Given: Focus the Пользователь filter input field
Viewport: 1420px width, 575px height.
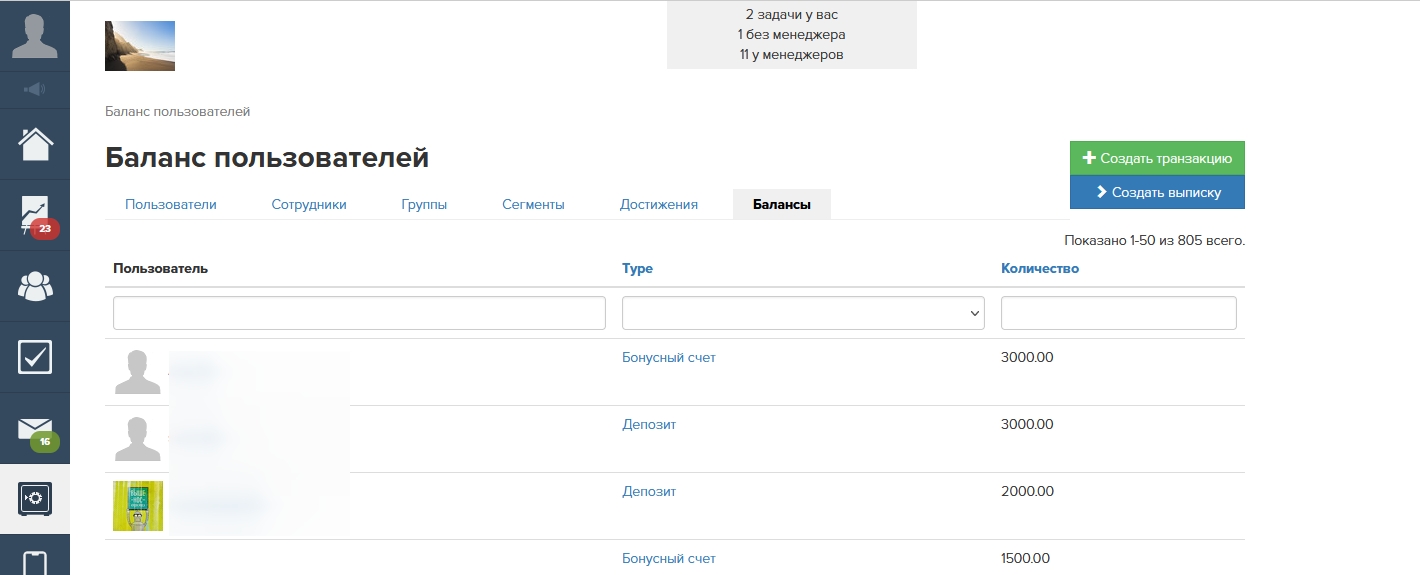Looking at the screenshot, I should point(359,313).
